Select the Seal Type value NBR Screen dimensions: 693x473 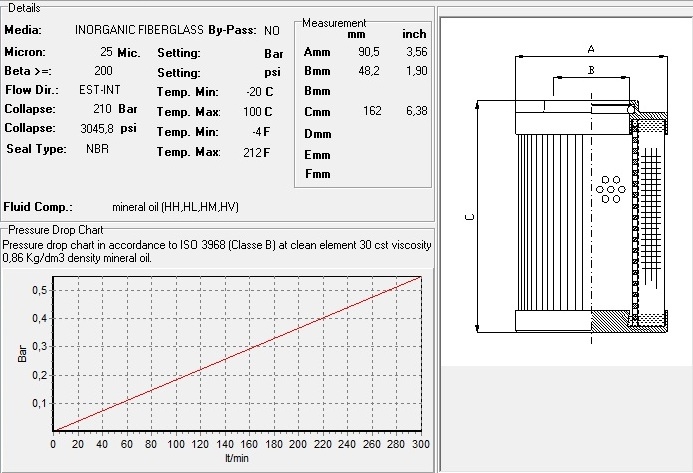97,149
